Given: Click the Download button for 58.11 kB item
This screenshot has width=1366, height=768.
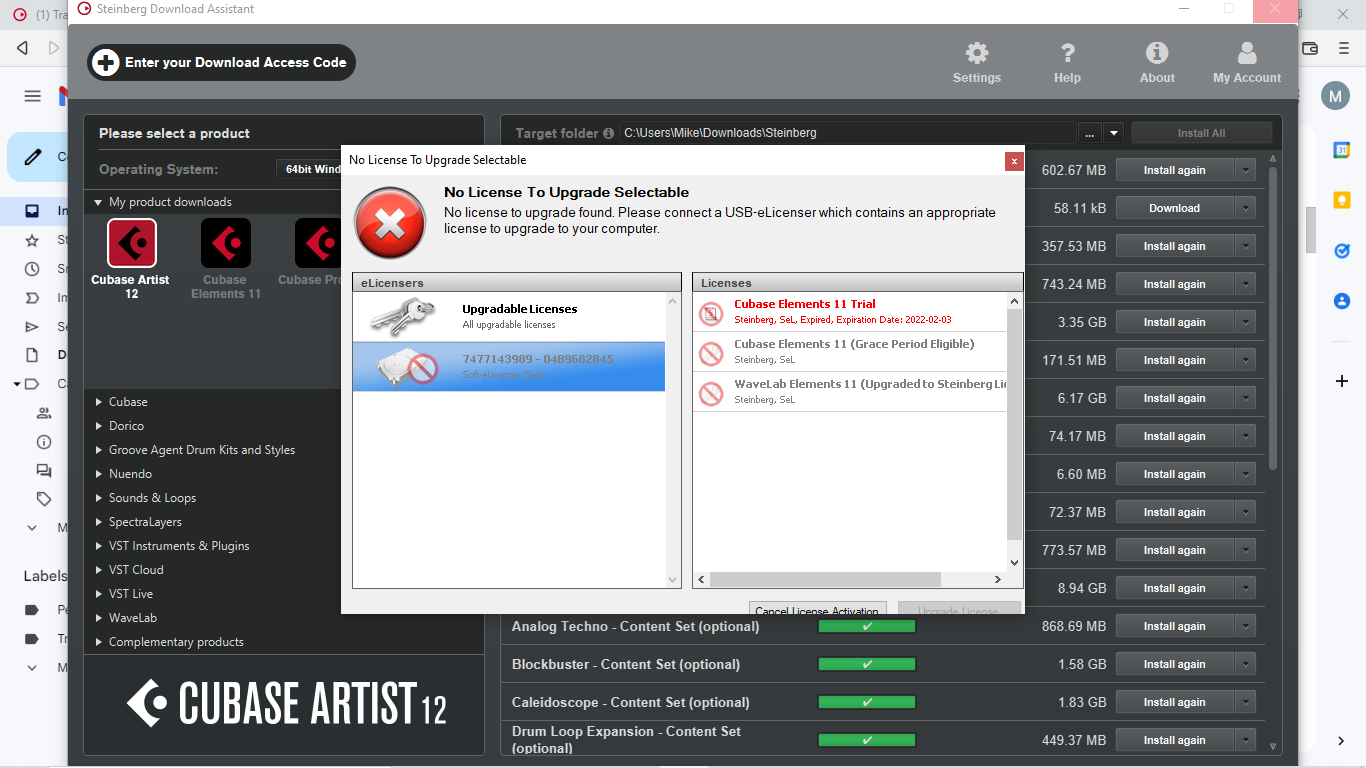Looking at the screenshot, I should tap(1174, 208).
